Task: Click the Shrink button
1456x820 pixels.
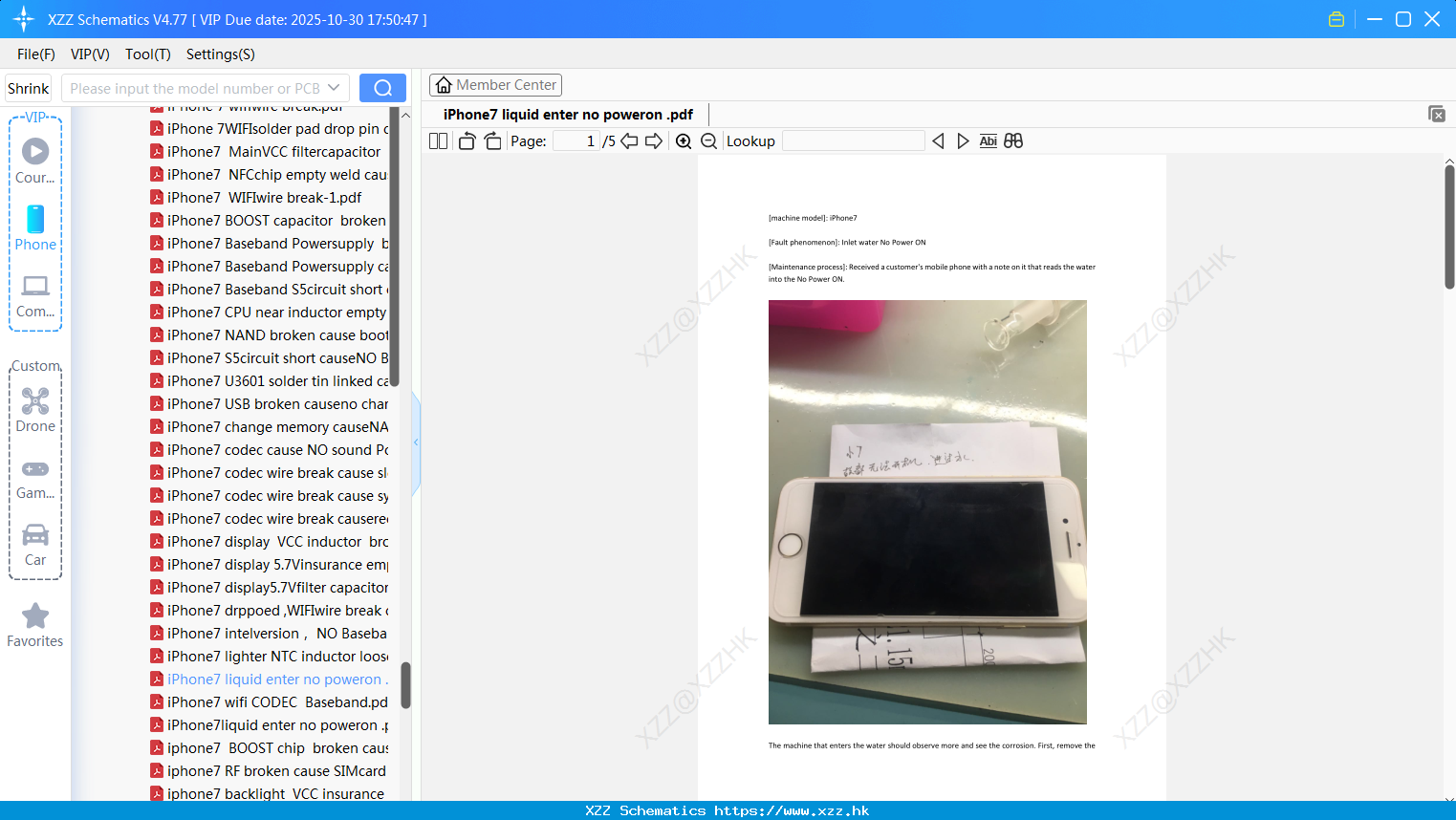Action: click(28, 88)
